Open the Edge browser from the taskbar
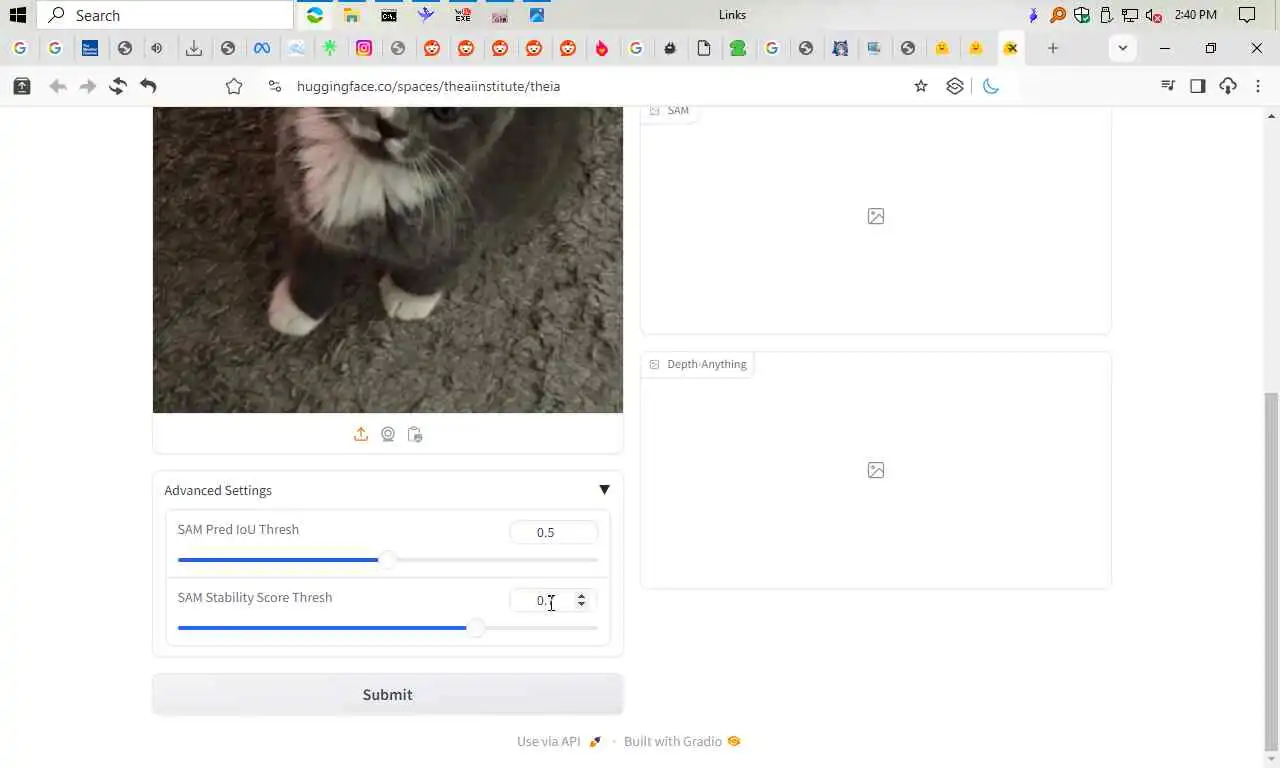1280x768 pixels. click(x=315, y=15)
